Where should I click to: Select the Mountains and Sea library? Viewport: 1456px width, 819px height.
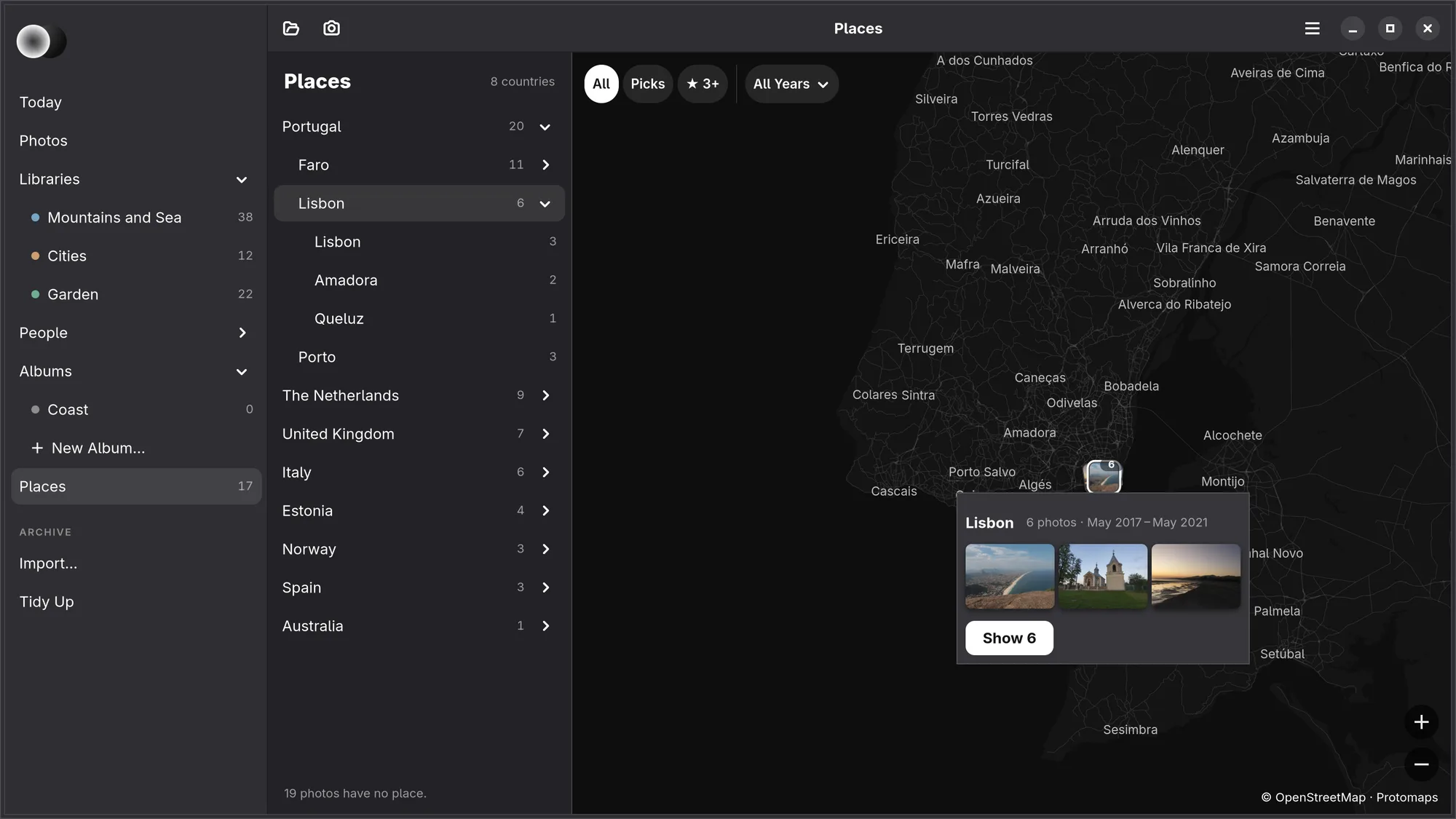click(x=136, y=218)
